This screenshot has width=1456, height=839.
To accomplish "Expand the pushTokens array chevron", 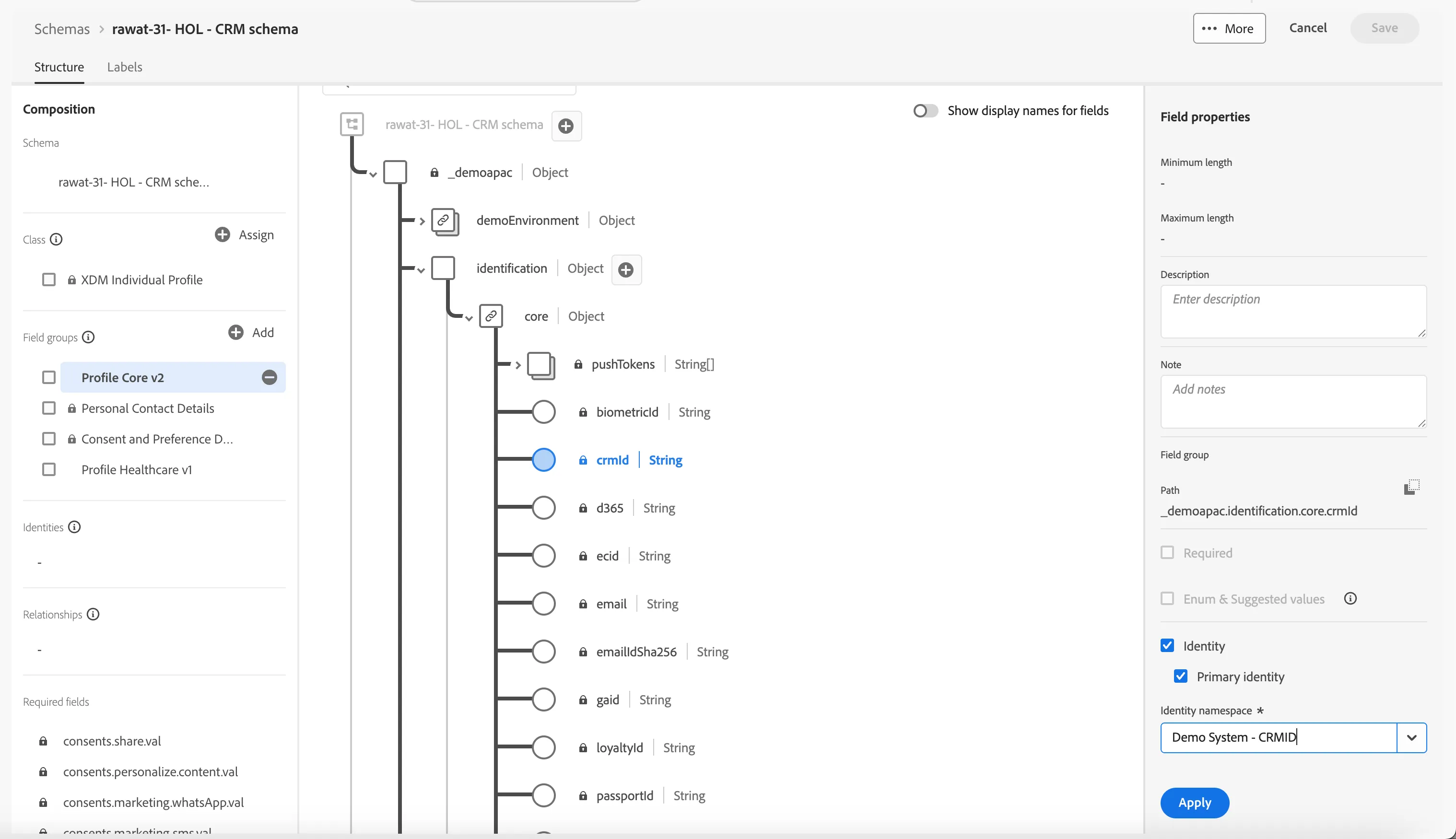I will pos(517,365).
